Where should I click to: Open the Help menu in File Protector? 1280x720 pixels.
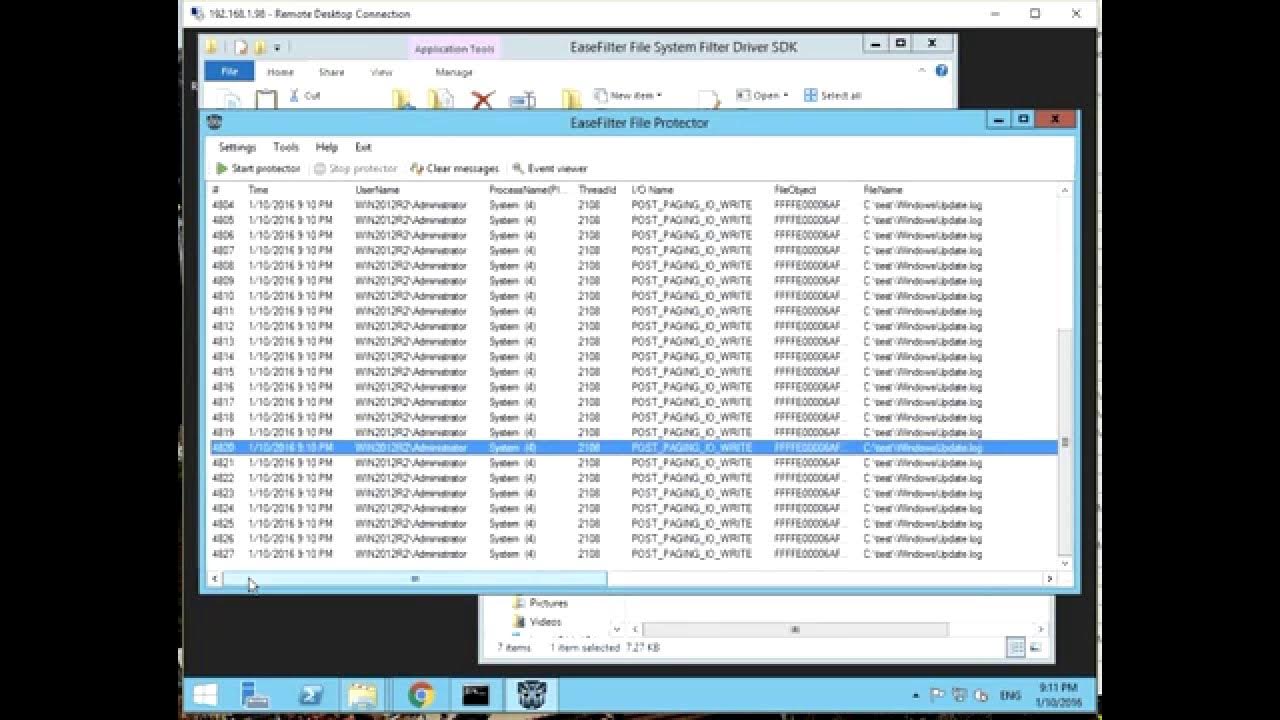[x=327, y=147]
